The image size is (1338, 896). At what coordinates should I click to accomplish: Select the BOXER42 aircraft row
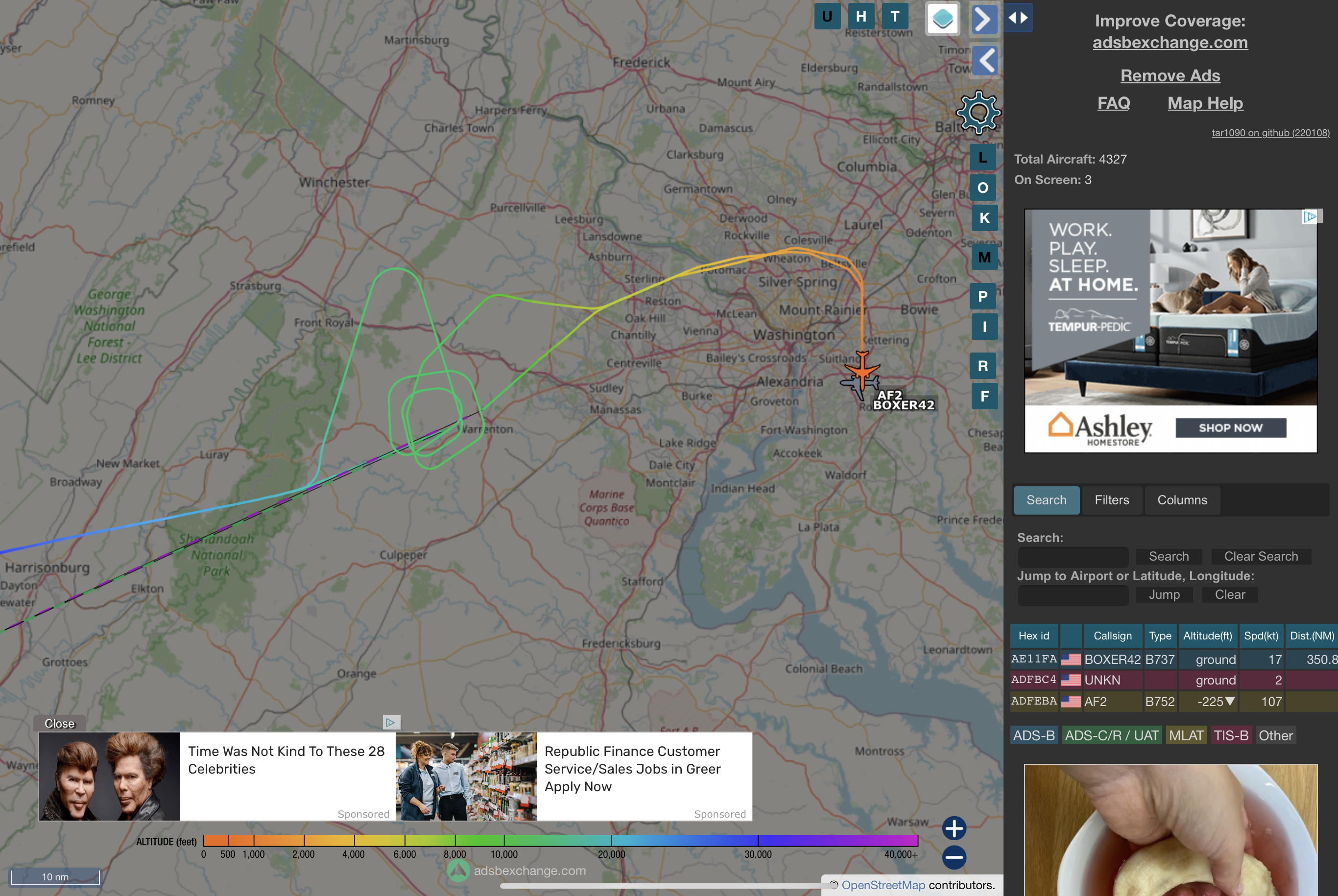[x=1174, y=660]
